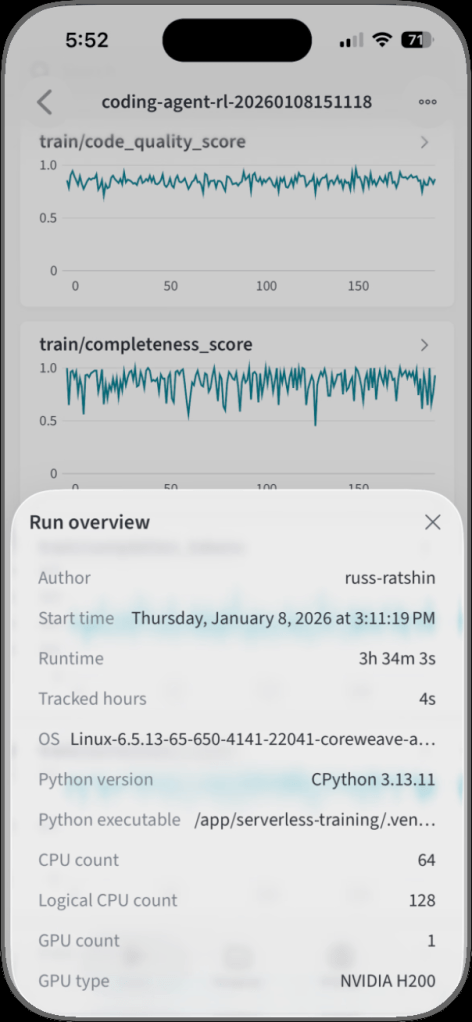This screenshot has height=1022, width=472.
Task: Expand train/code_quality_score chart chevron
Action: pyautogui.click(x=425, y=142)
